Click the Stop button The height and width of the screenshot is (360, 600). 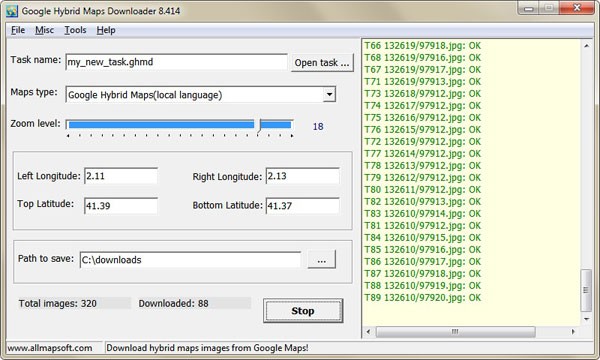pyautogui.click(x=303, y=311)
